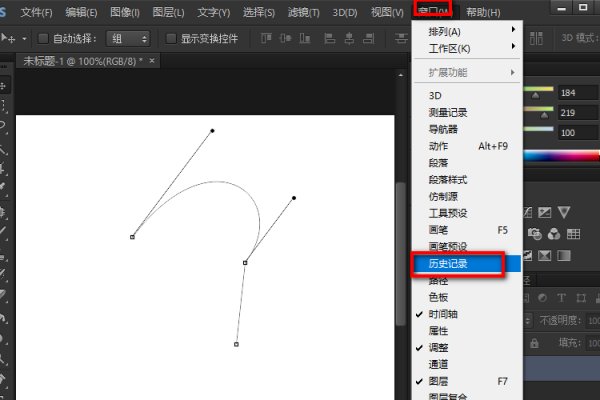600x400 pixels.
Task: Click the color value field showing 100
Action: tap(577, 133)
